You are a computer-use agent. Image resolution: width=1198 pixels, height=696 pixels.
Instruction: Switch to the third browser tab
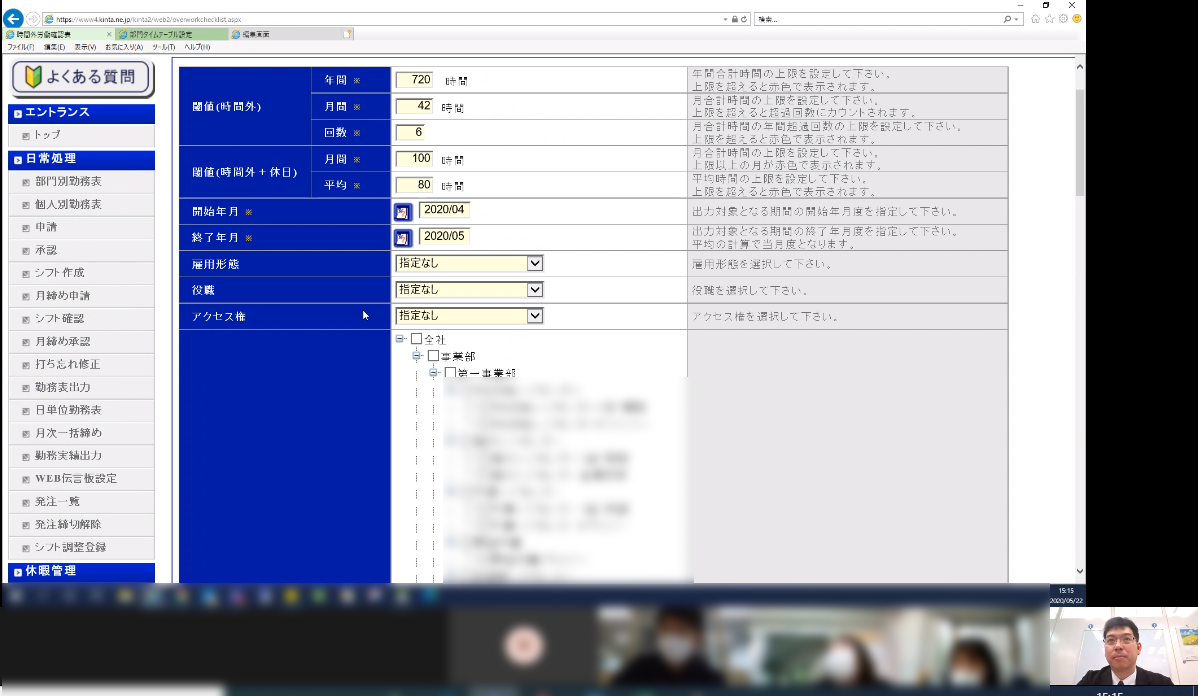point(286,34)
